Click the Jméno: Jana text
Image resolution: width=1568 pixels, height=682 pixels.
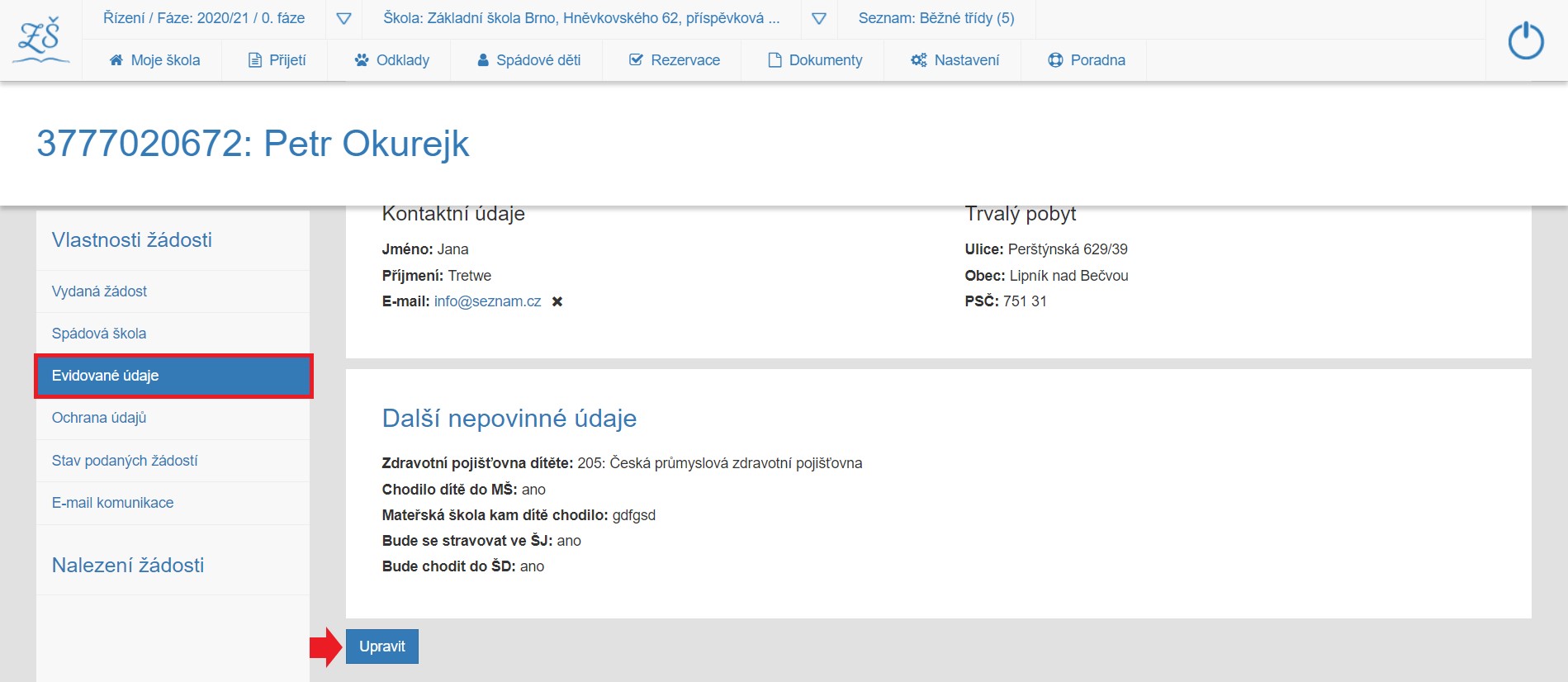pyautogui.click(x=425, y=249)
